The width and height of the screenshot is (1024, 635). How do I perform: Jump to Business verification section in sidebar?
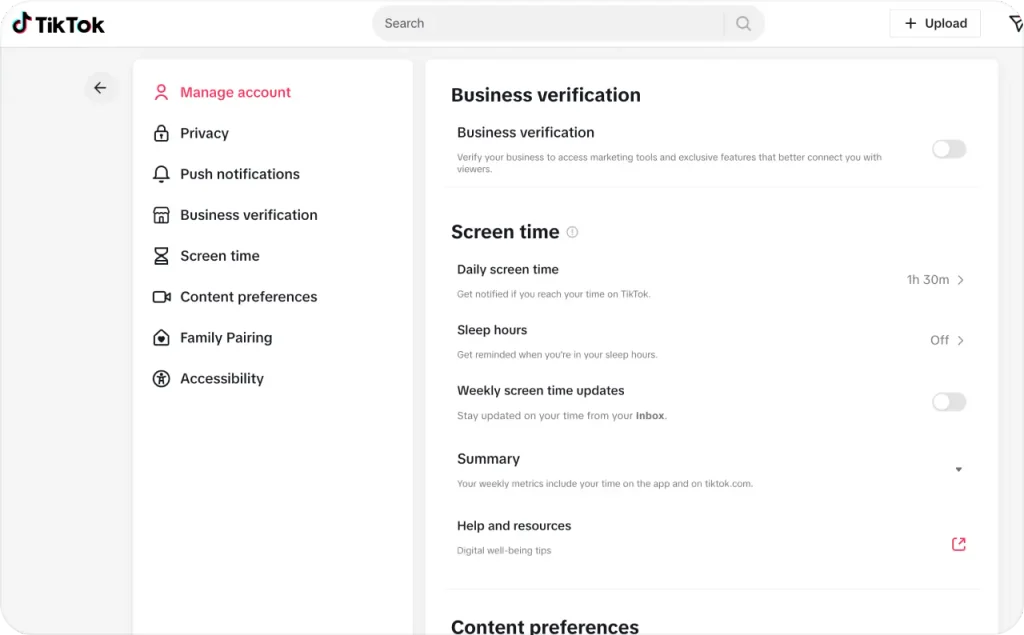click(x=249, y=215)
